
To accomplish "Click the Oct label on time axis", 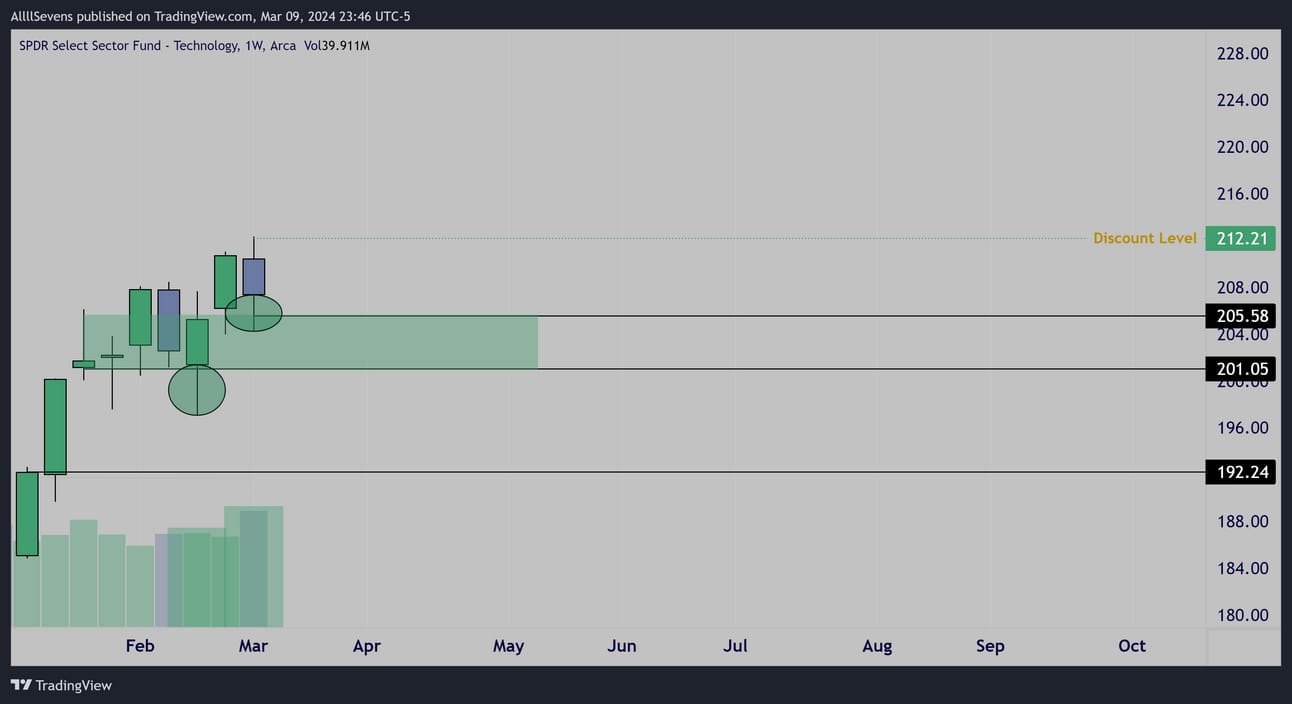I will click(1132, 646).
